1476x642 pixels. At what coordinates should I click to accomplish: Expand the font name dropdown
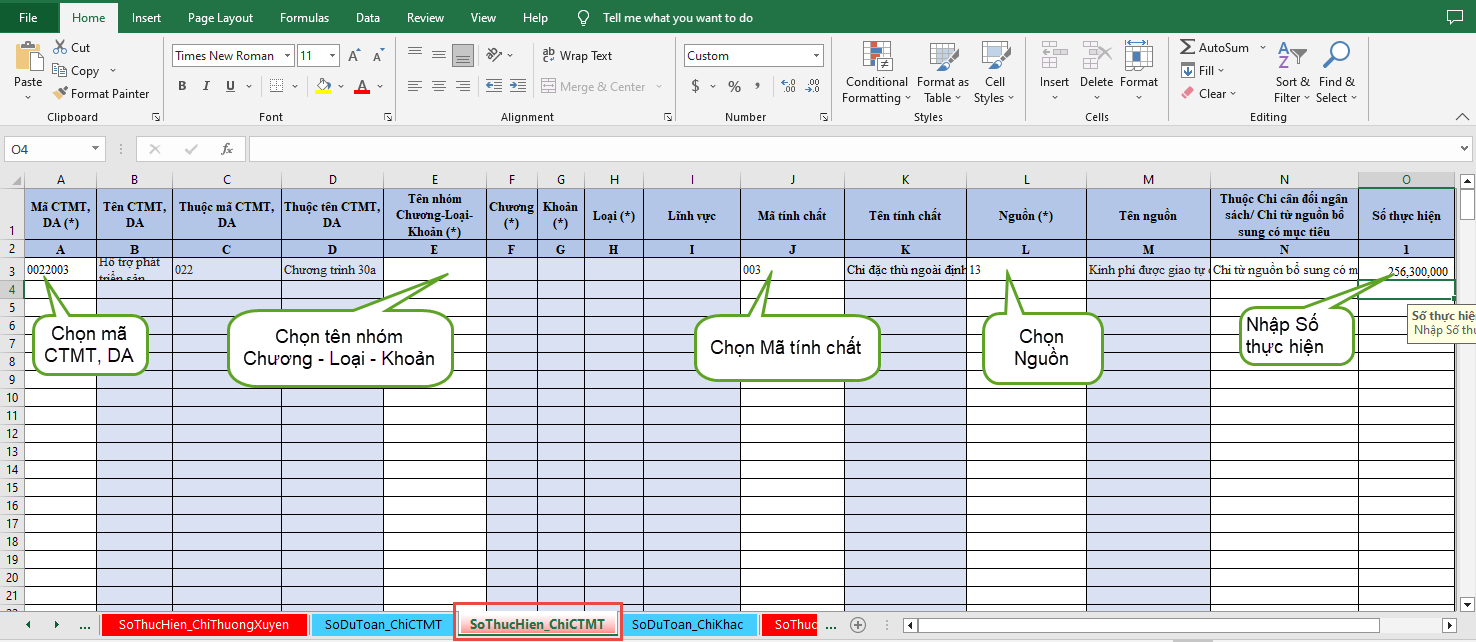point(287,56)
